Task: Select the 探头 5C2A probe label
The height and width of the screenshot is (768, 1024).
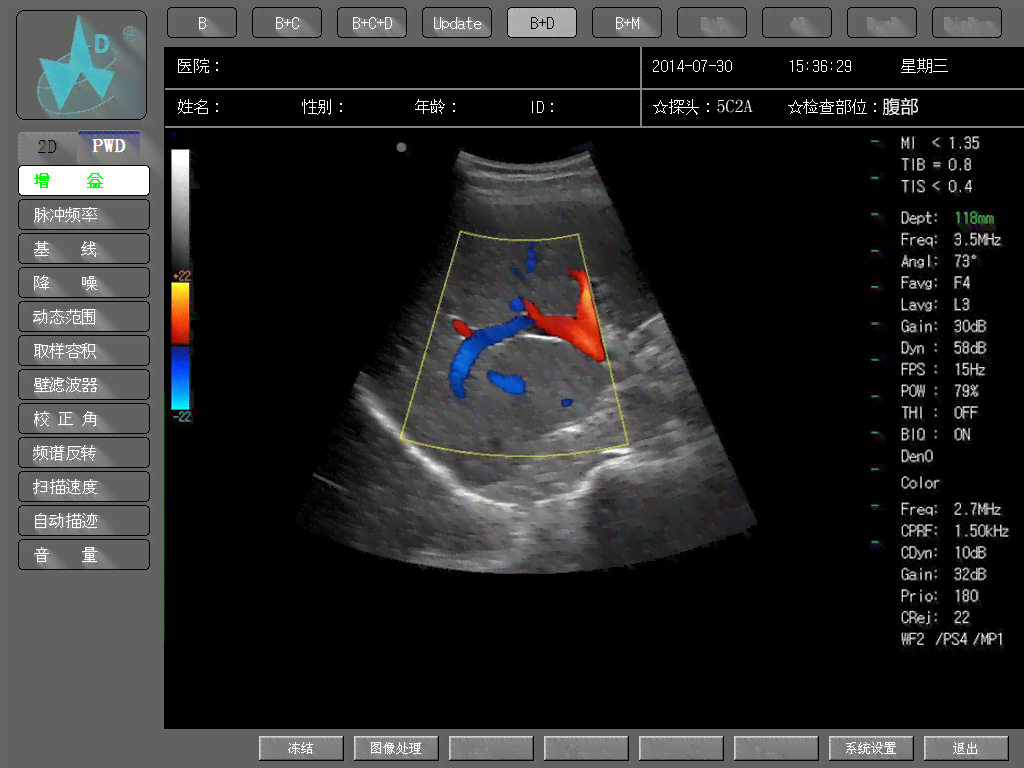Action: pos(703,107)
